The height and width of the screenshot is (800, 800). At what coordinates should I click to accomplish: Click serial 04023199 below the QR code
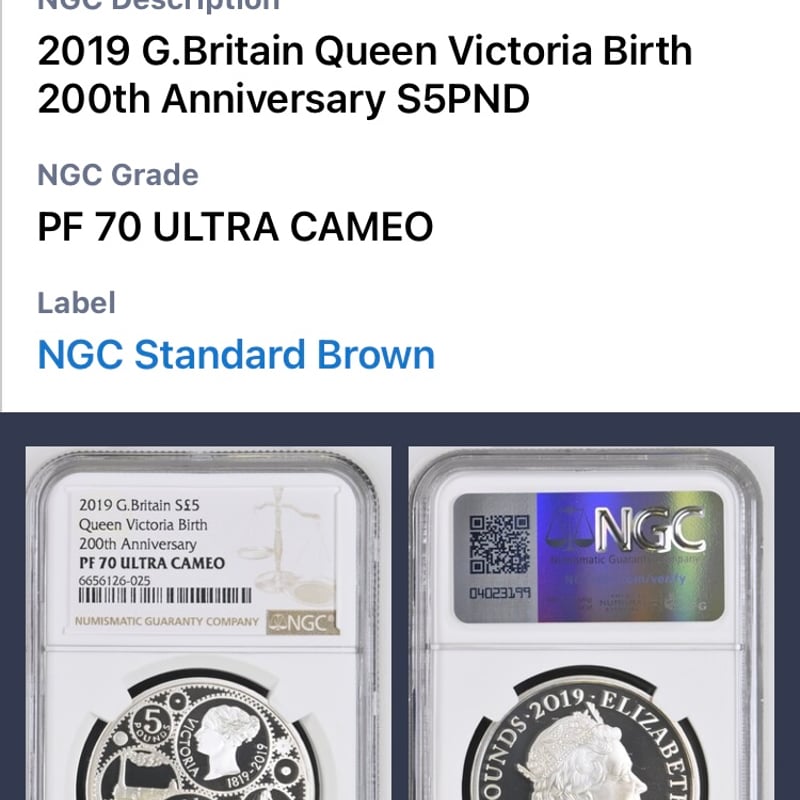coord(500,593)
